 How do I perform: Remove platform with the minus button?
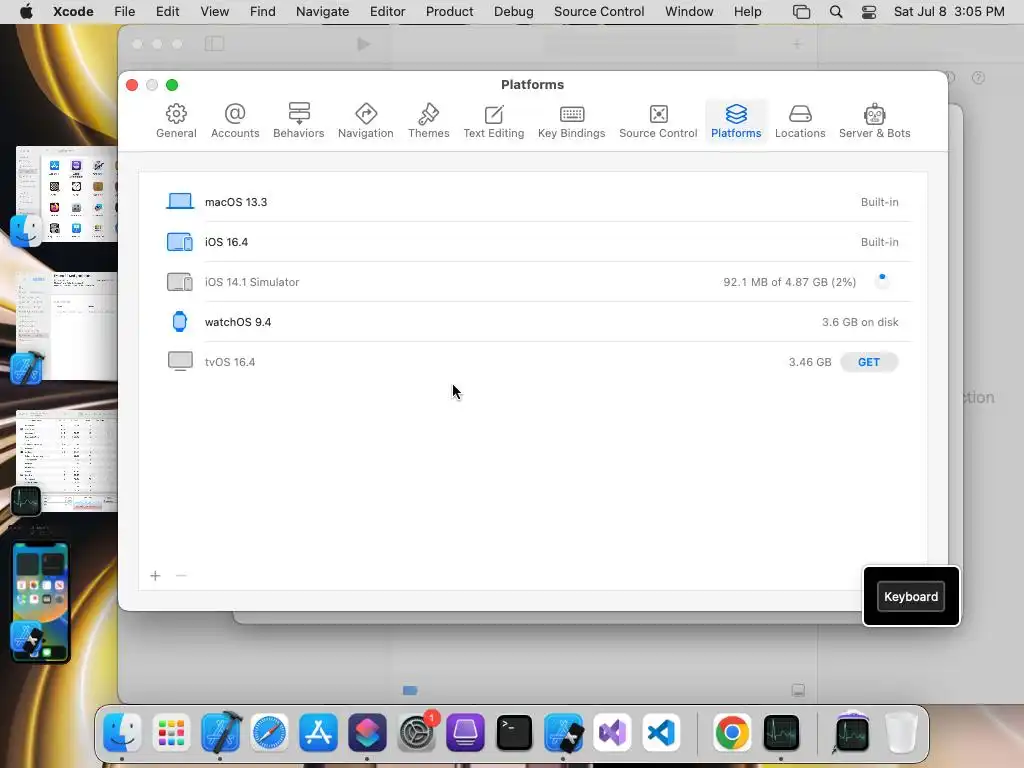181,575
